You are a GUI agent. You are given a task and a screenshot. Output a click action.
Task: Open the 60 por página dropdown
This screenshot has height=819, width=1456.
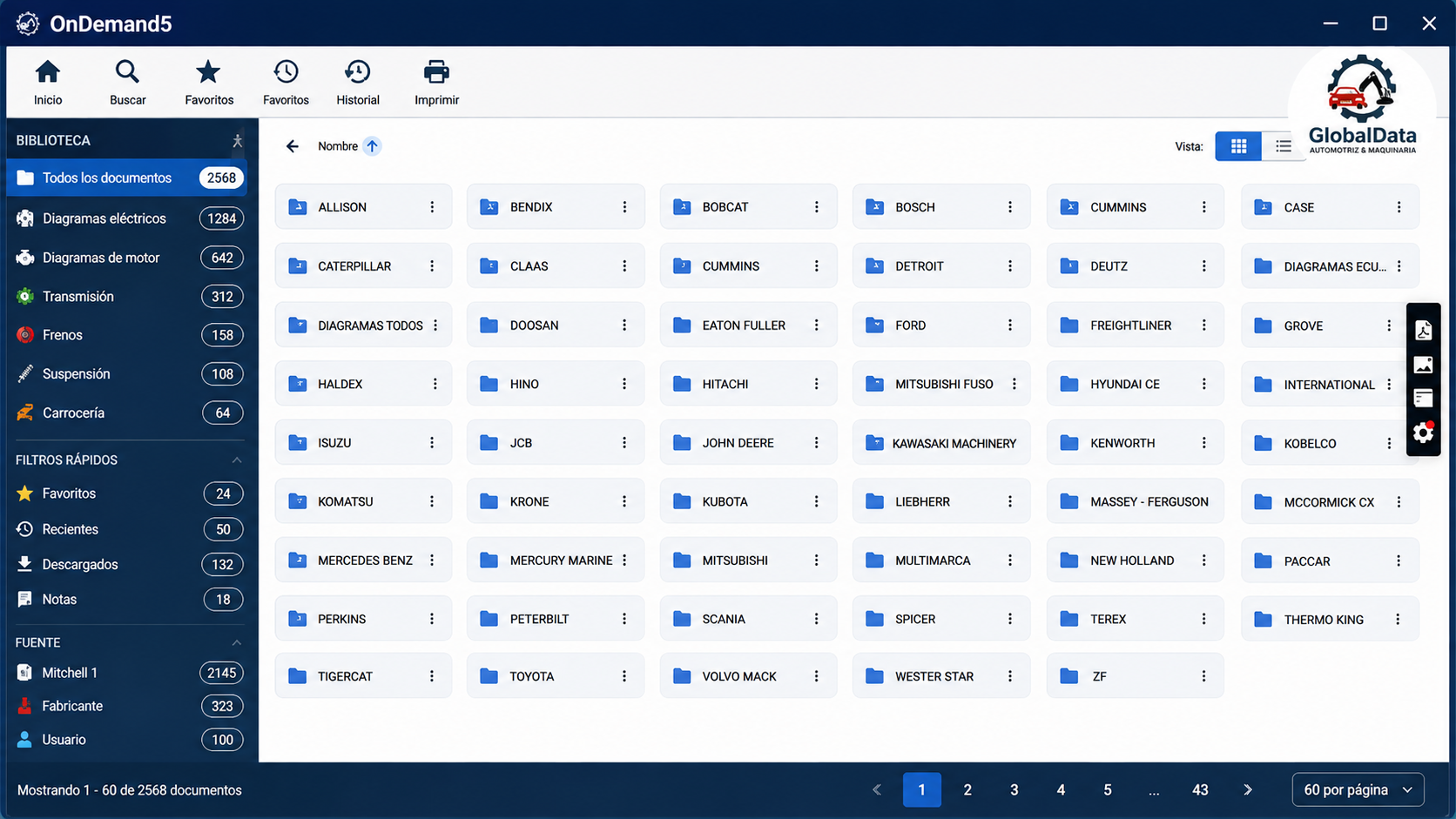click(x=1358, y=790)
